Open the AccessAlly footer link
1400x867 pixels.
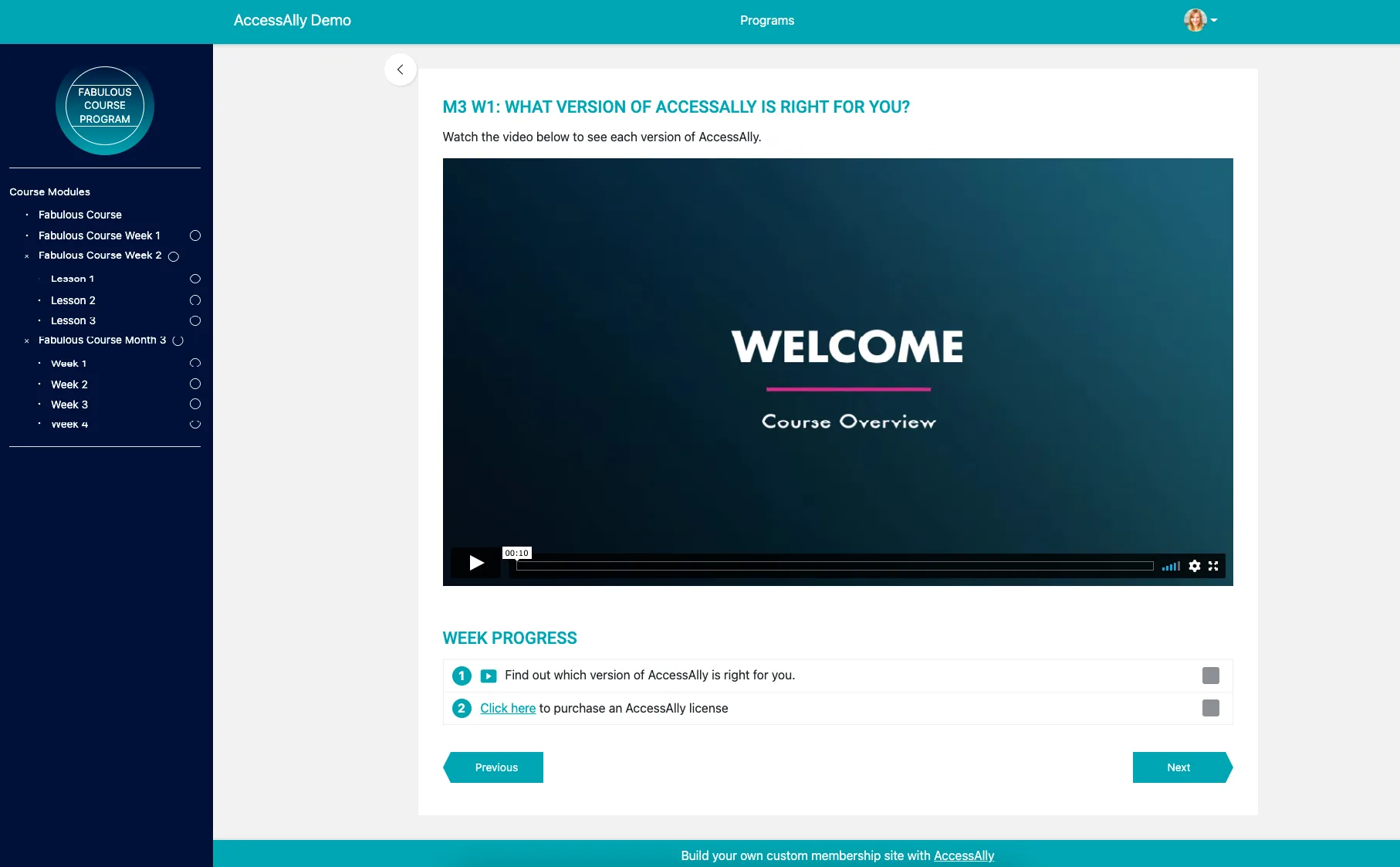coord(964,855)
